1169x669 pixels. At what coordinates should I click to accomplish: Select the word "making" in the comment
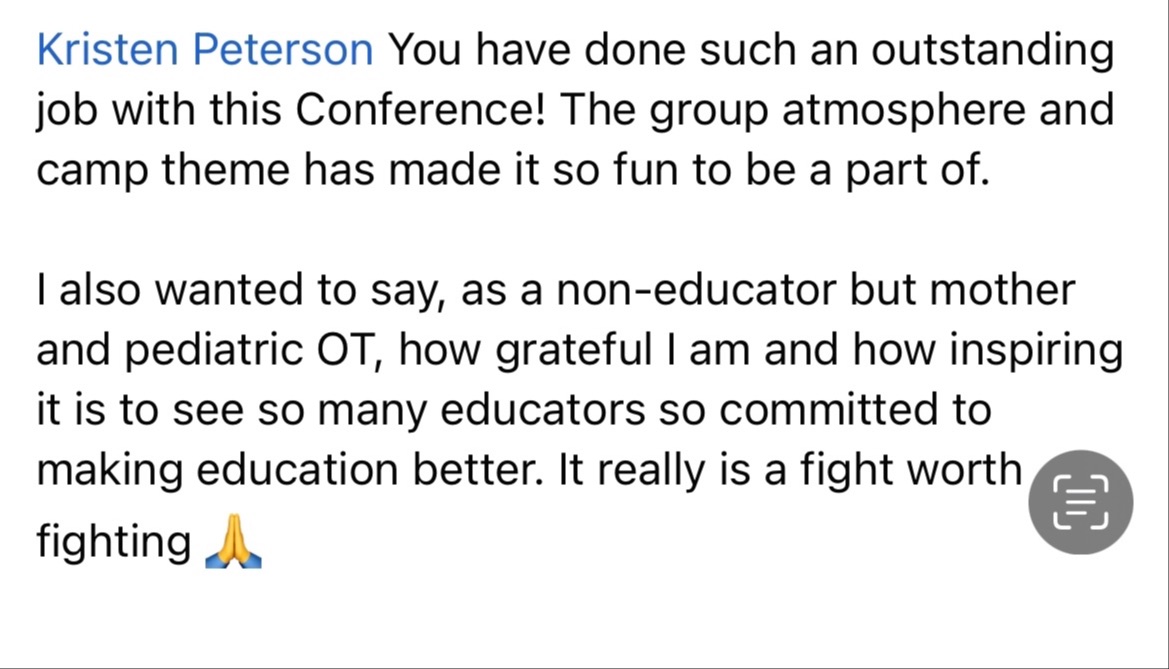(x=110, y=471)
